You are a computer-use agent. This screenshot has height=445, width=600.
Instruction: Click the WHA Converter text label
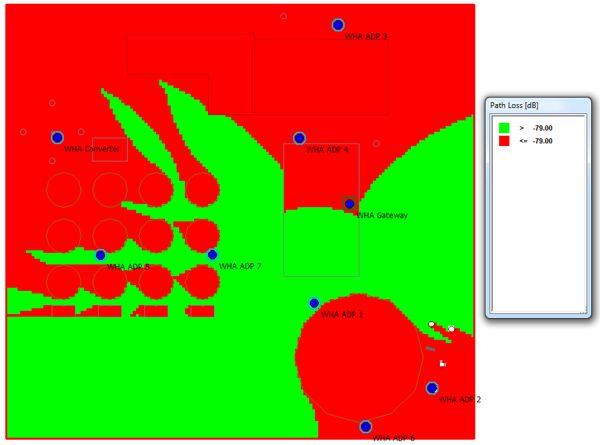pos(92,149)
